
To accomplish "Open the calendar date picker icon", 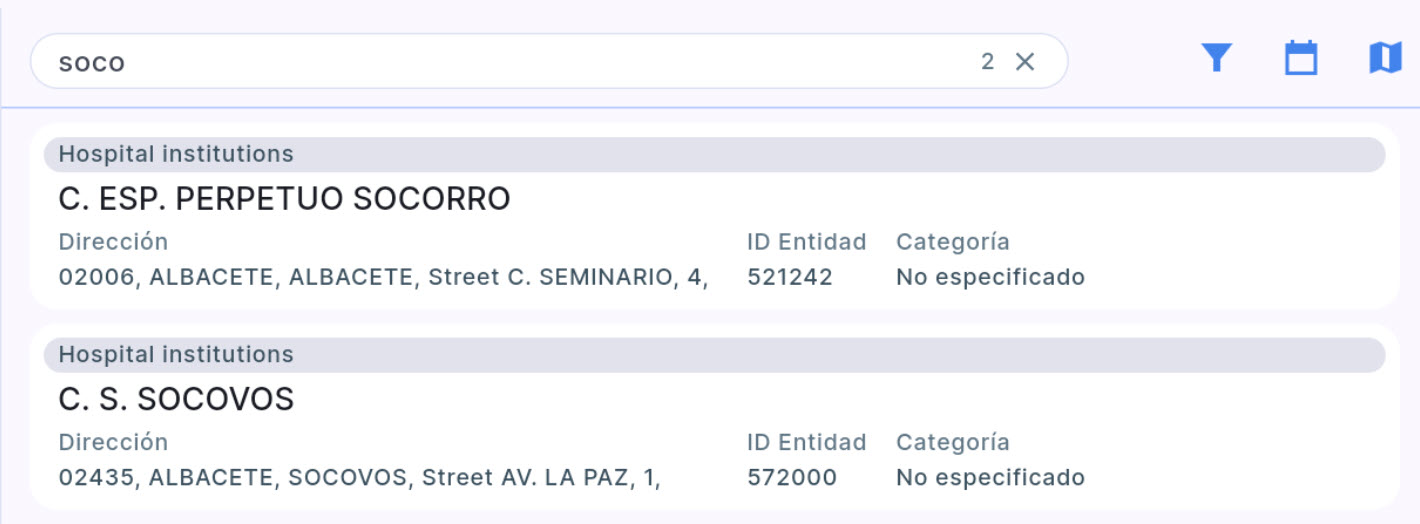I will (x=1300, y=59).
